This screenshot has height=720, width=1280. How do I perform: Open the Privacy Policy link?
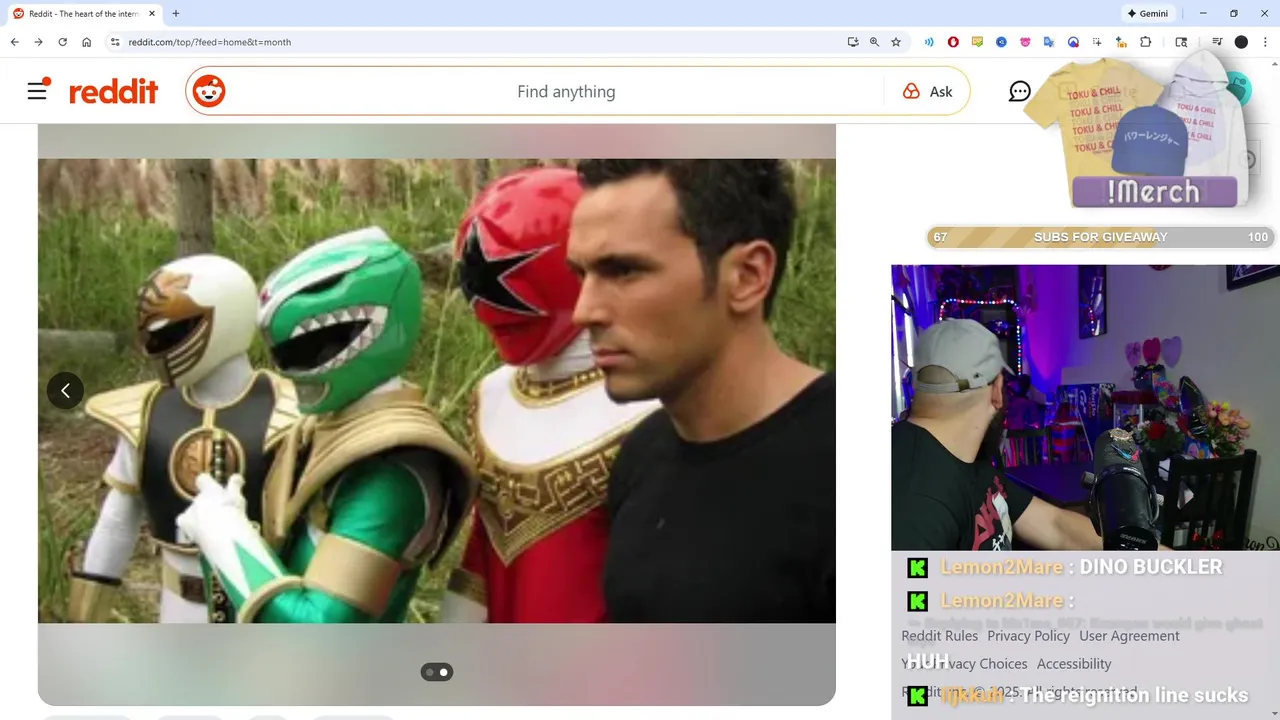(x=1028, y=636)
